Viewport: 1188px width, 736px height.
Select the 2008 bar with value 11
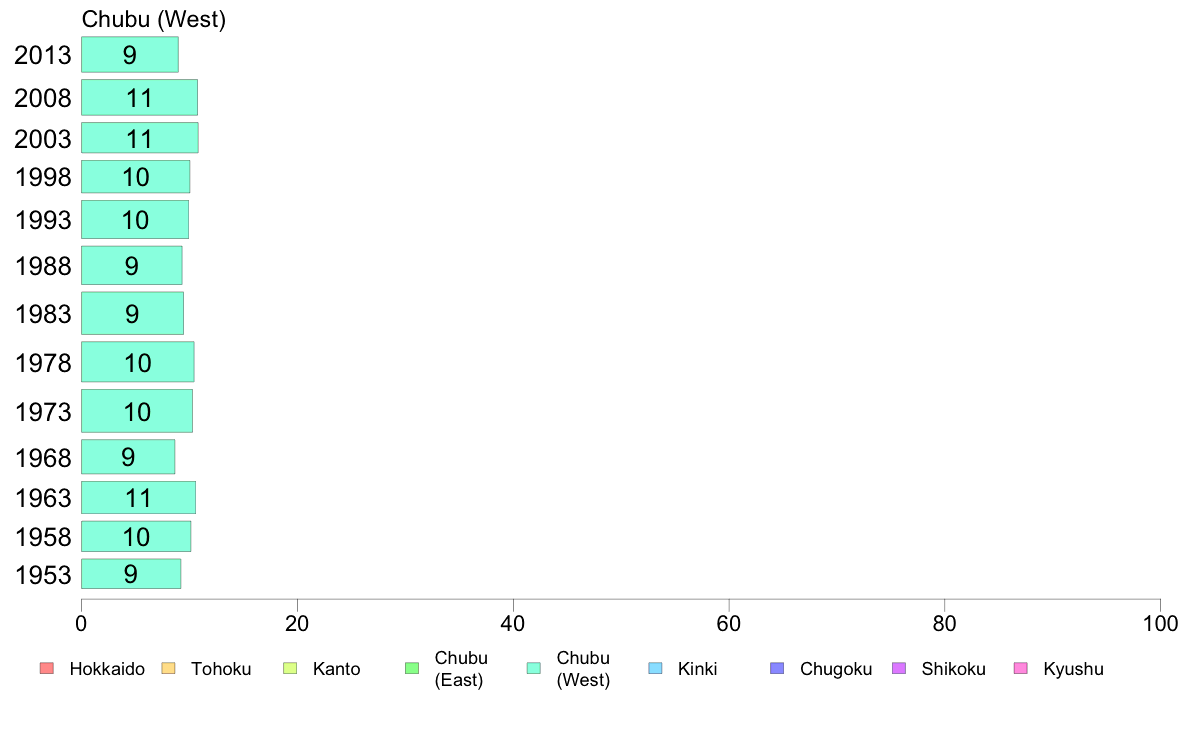pos(139,98)
